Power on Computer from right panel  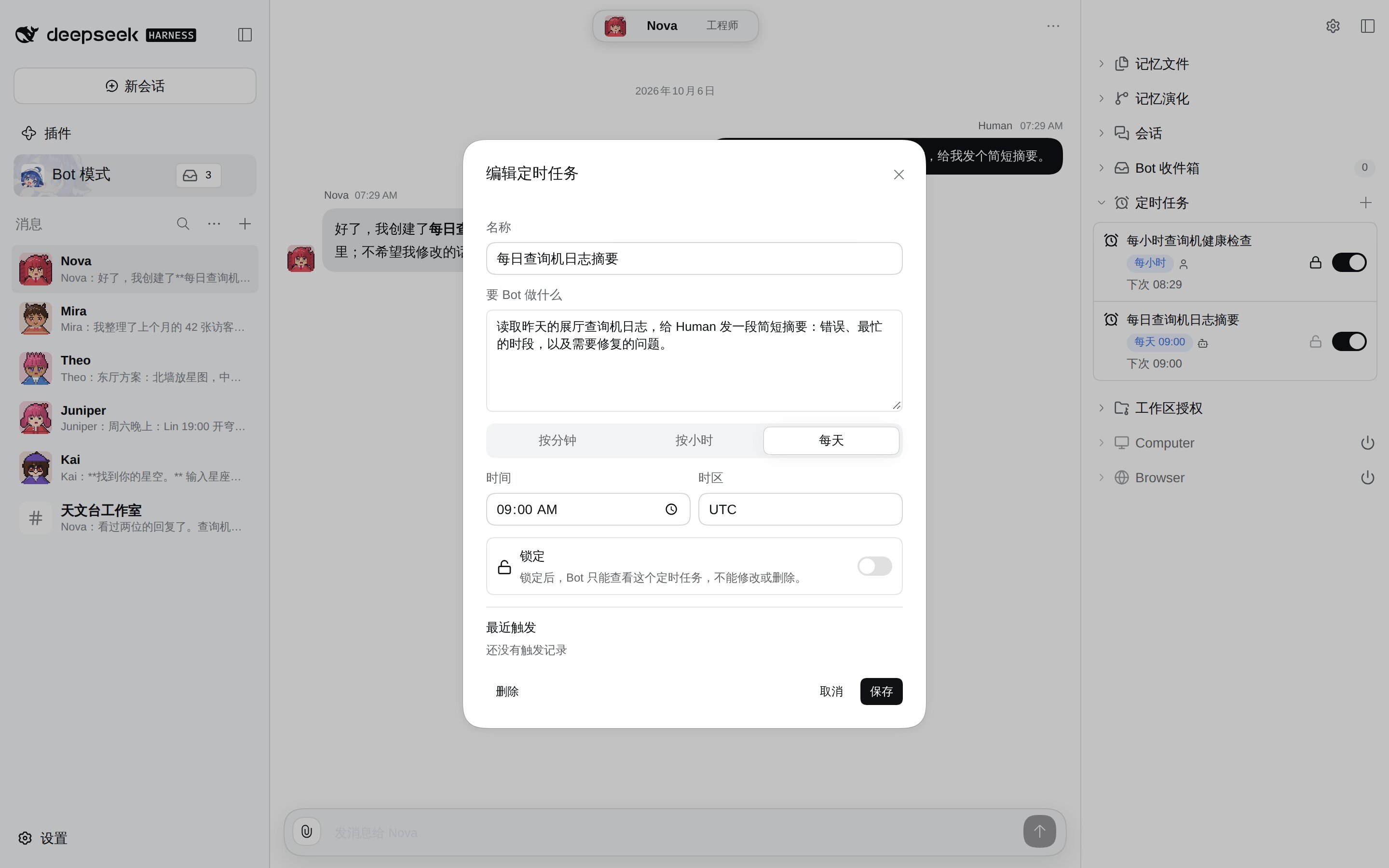(1367, 443)
